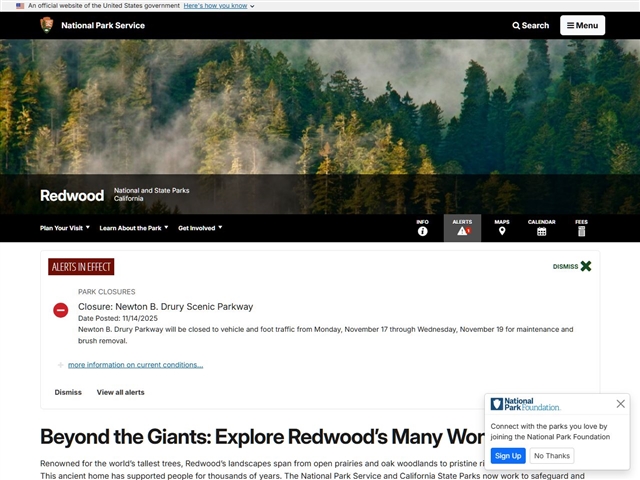Click the No Thanks button
Screen dimensions: 640x480
click(551, 456)
